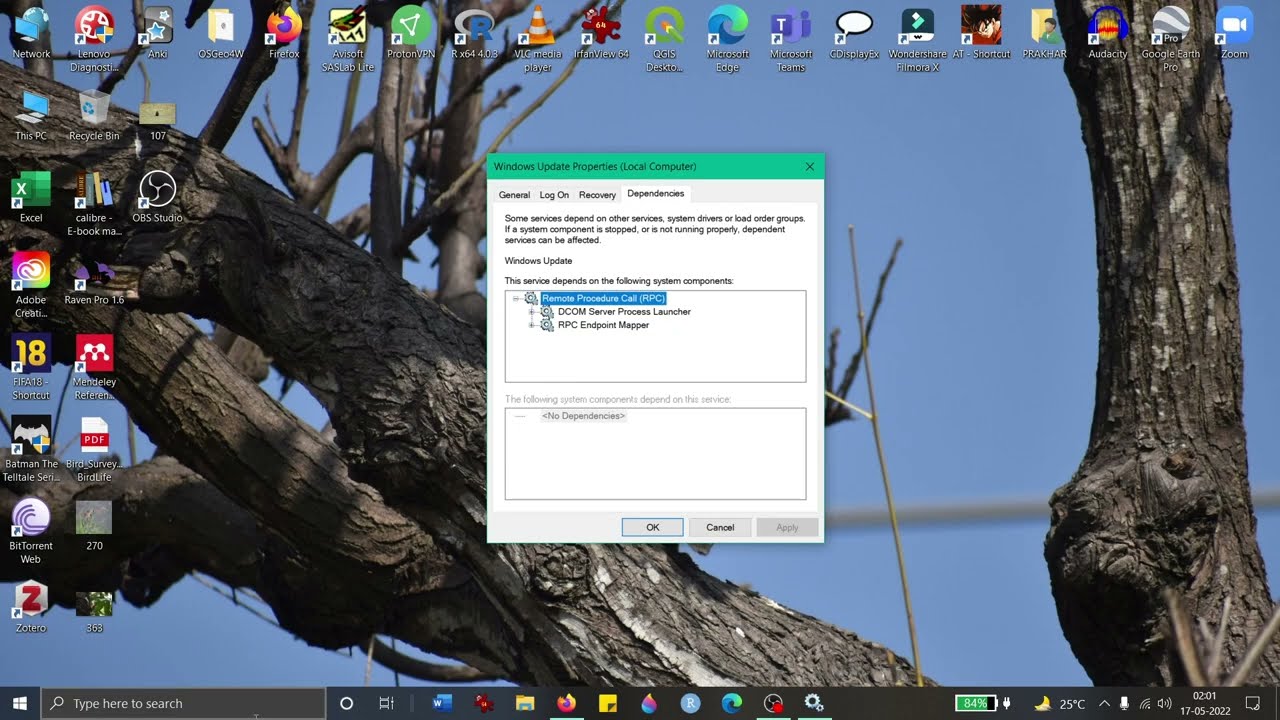1280x720 pixels.
Task: Select the Bird_Survey BirdLife PDF file
Action: click(94, 449)
